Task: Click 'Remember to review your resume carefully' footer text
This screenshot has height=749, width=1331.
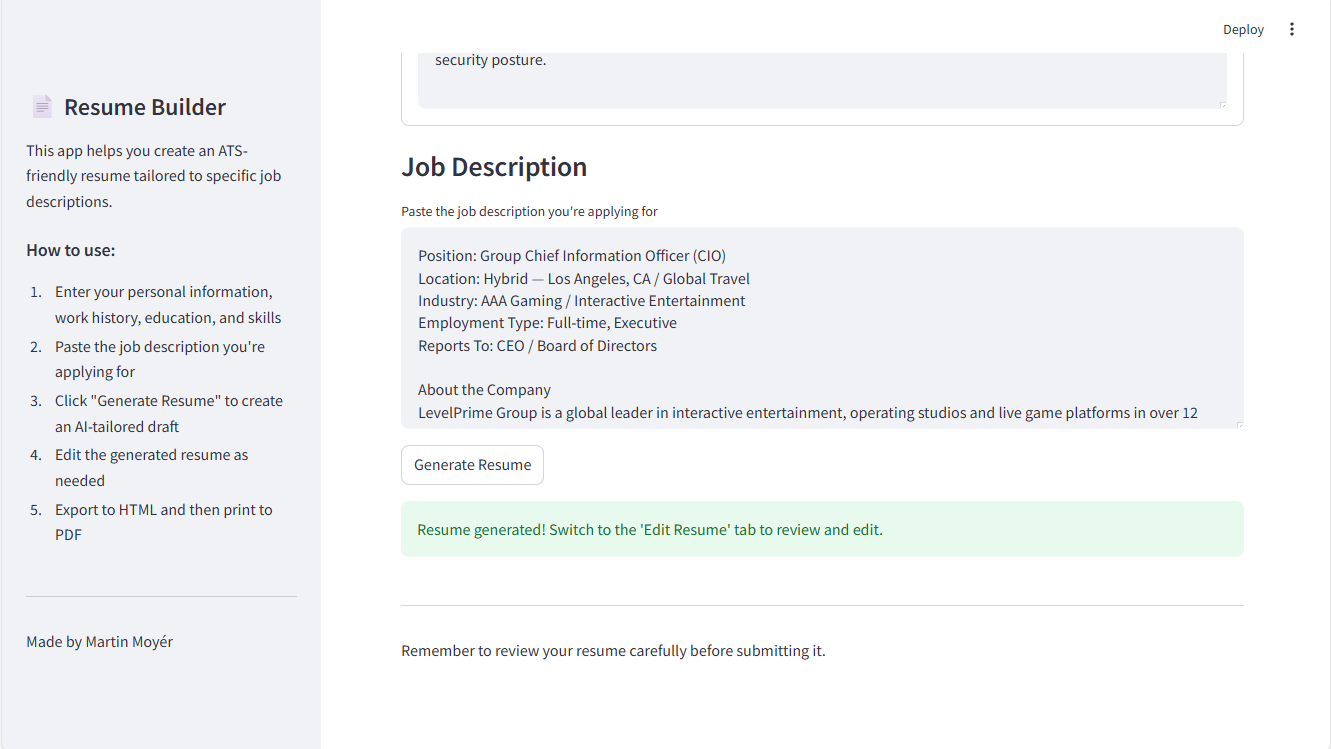Action: tap(613, 651)
